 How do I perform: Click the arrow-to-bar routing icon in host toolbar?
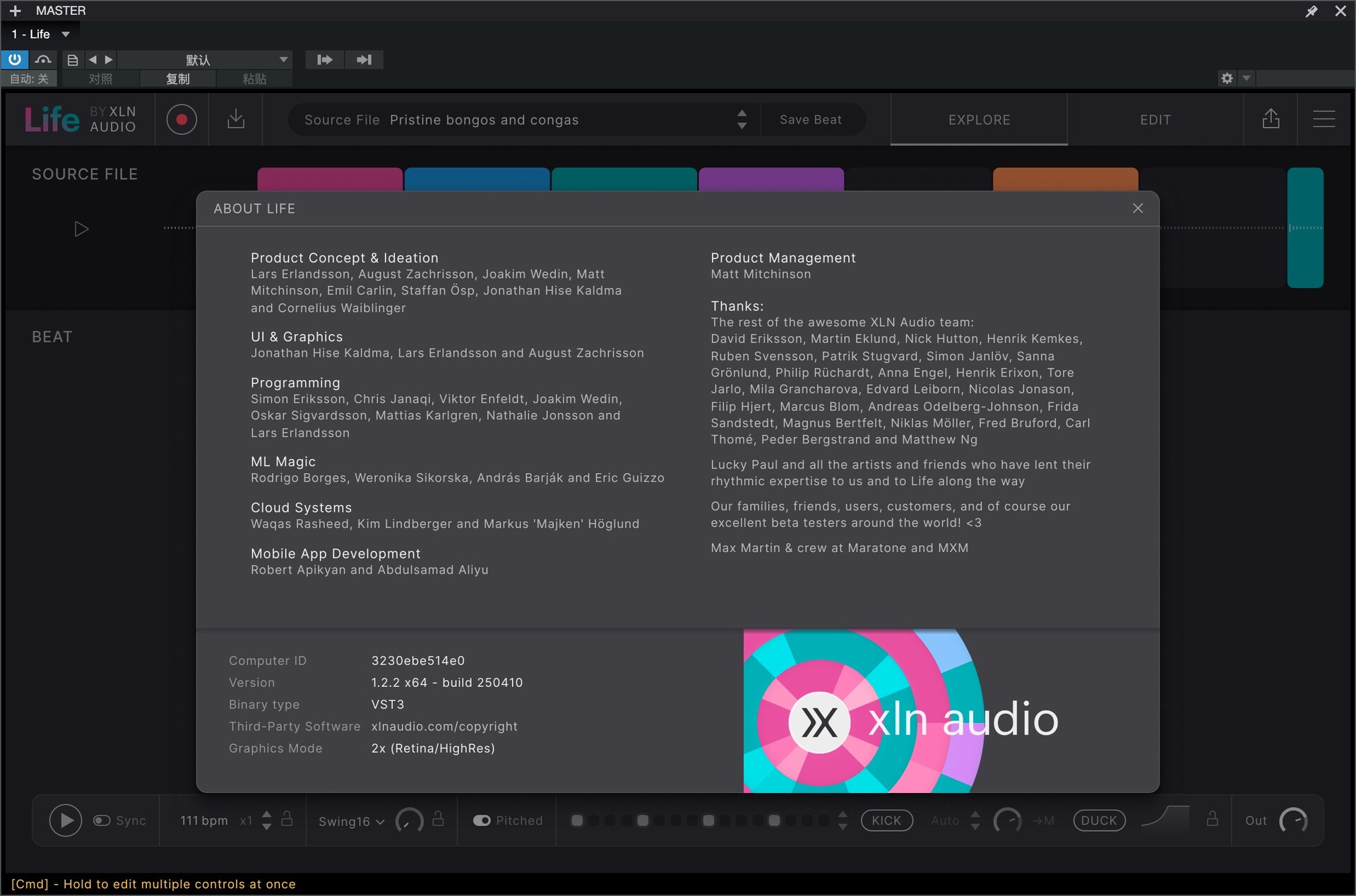point(364,60)
